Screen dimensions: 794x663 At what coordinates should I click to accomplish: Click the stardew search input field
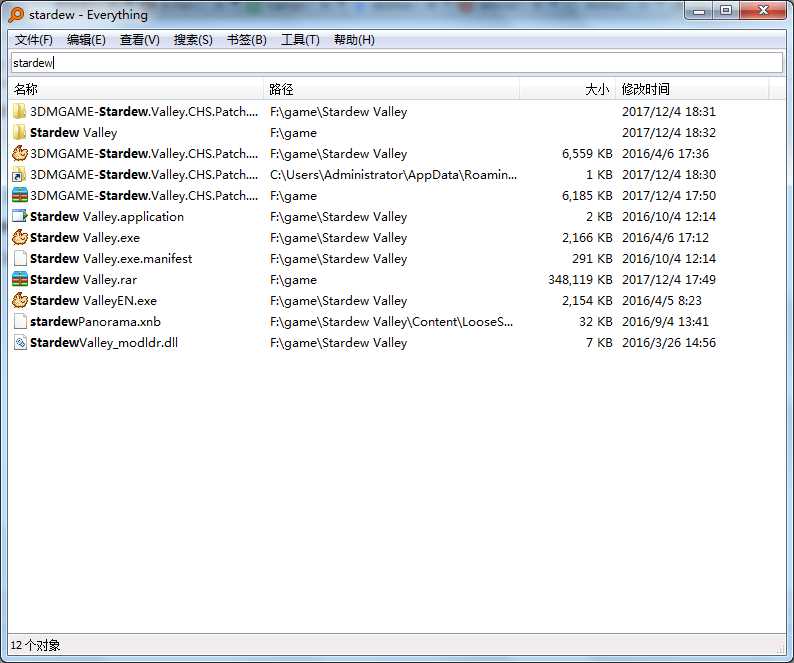396,63
